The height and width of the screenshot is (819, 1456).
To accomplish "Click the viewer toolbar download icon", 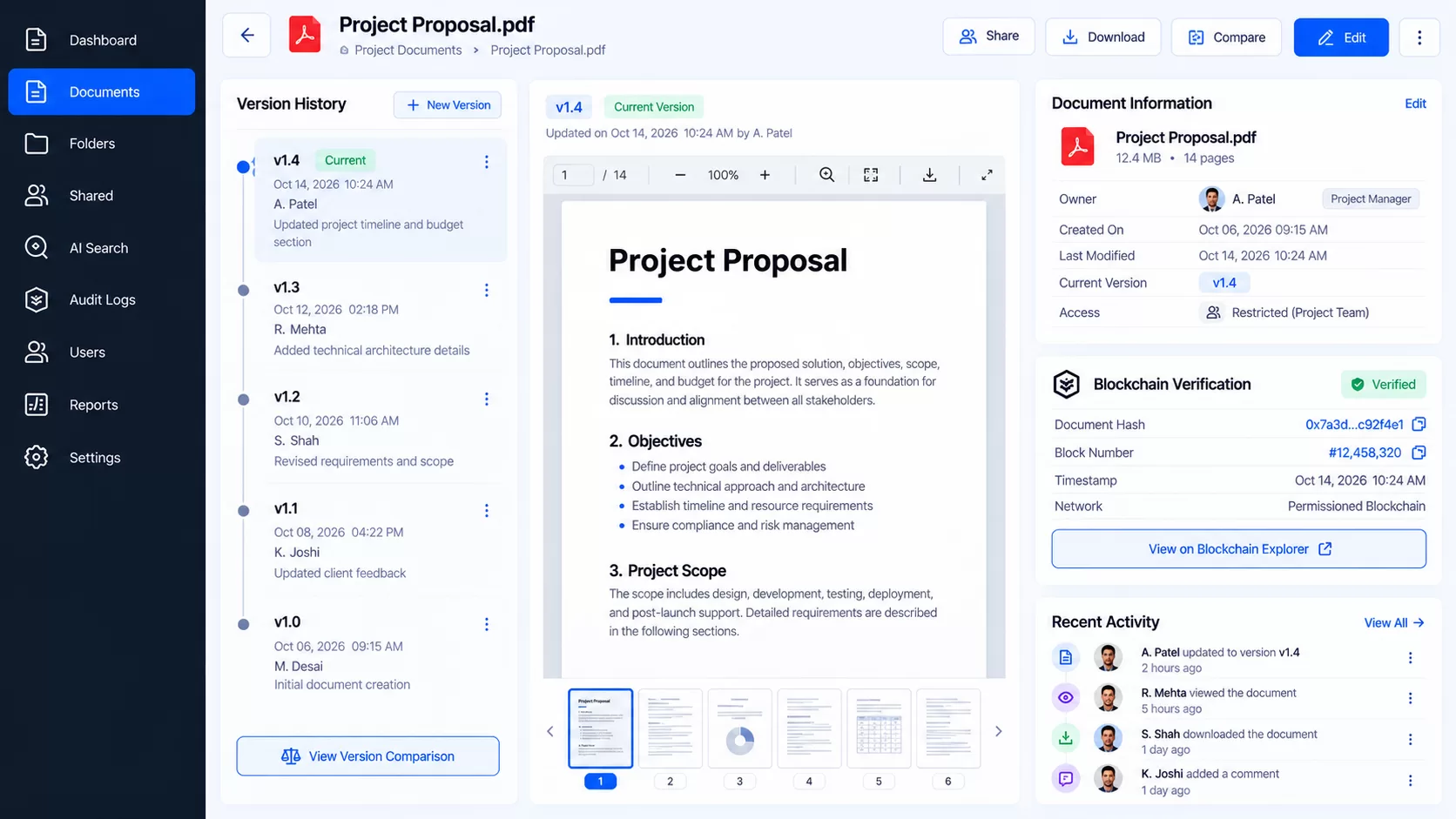I will [x=929, y=175].
